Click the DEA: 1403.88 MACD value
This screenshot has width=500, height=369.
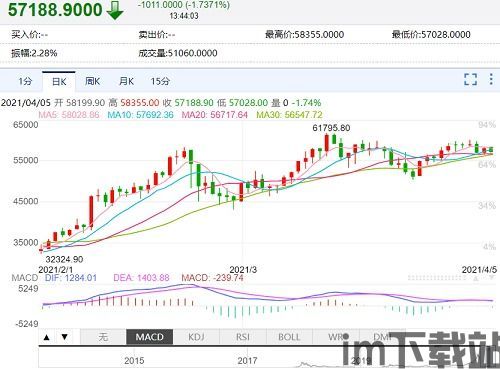point(141,278)
